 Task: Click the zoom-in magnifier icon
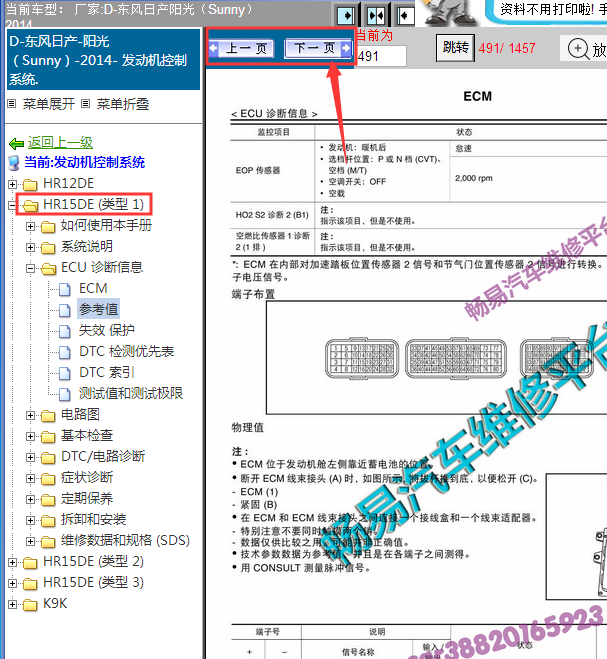click(578, 48)
